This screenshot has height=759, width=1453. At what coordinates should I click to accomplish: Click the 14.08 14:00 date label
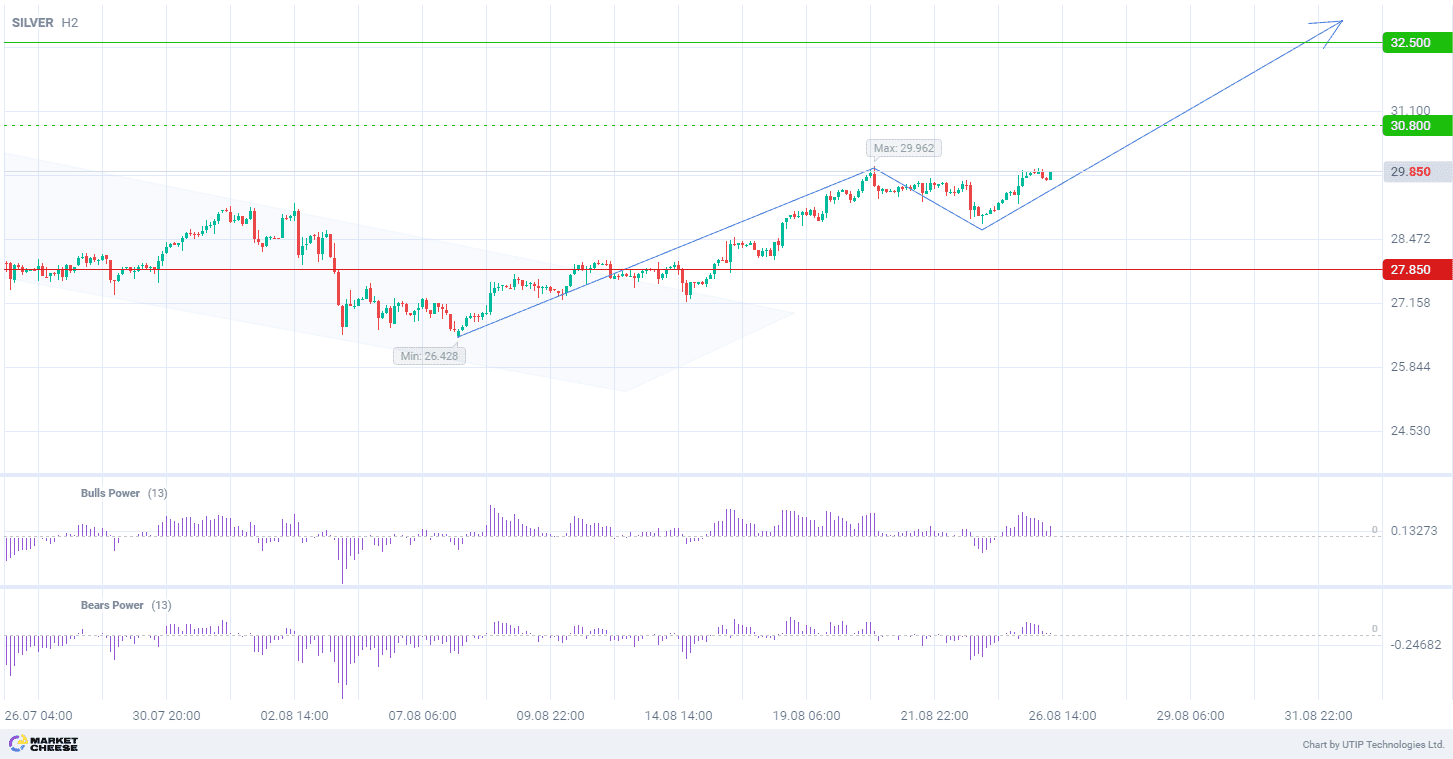678,716
